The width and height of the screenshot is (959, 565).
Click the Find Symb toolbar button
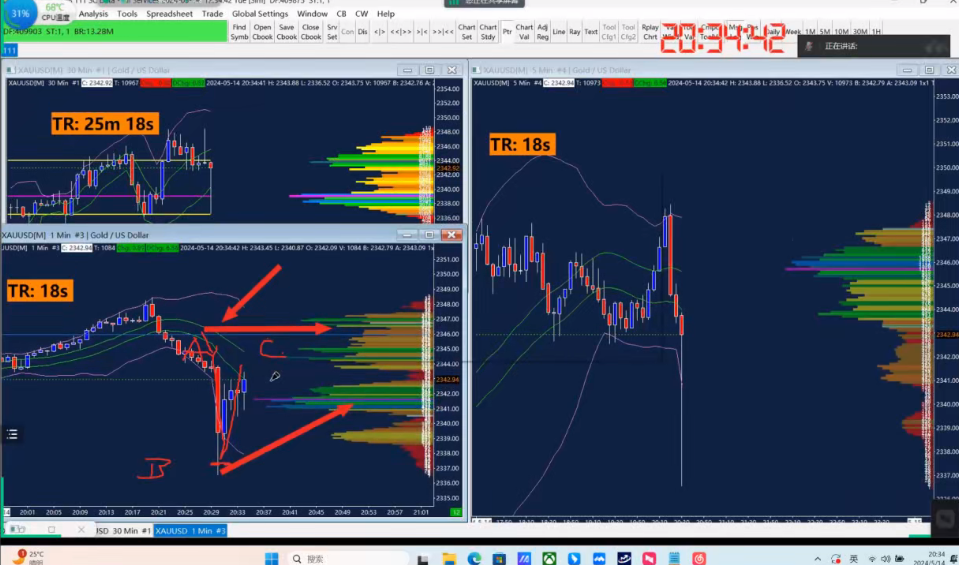pyautogui.click(x=239, y=32)
